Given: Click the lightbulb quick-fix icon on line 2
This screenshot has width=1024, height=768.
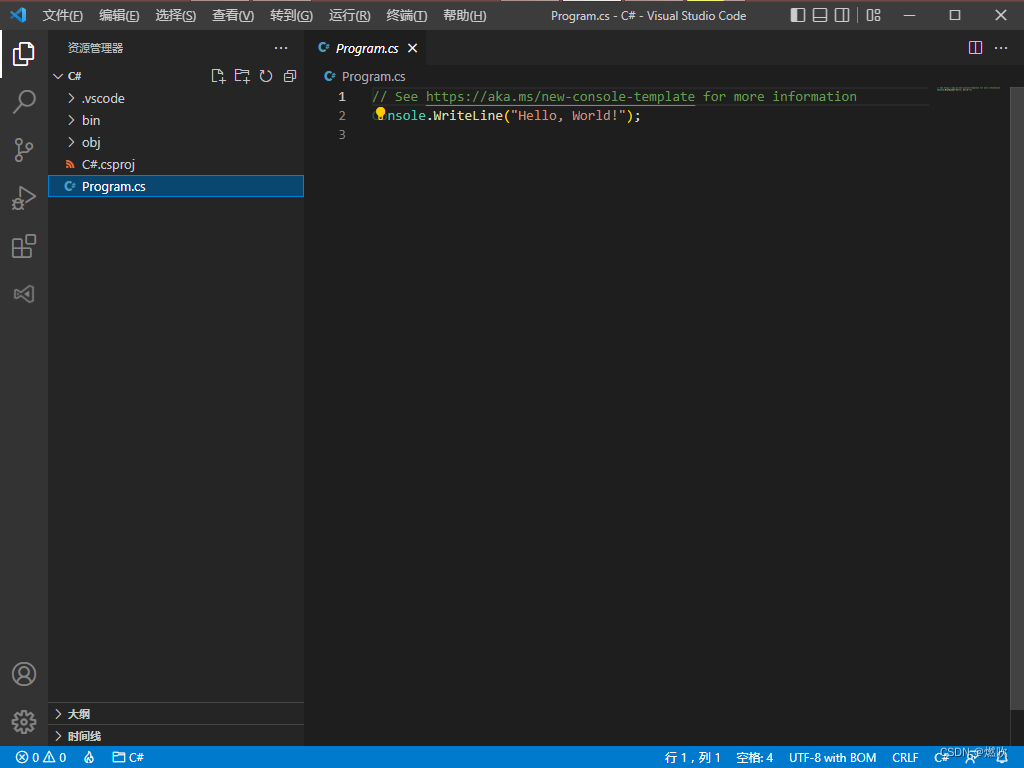Looking at the screenshot, I should click(x=380, y=115).
